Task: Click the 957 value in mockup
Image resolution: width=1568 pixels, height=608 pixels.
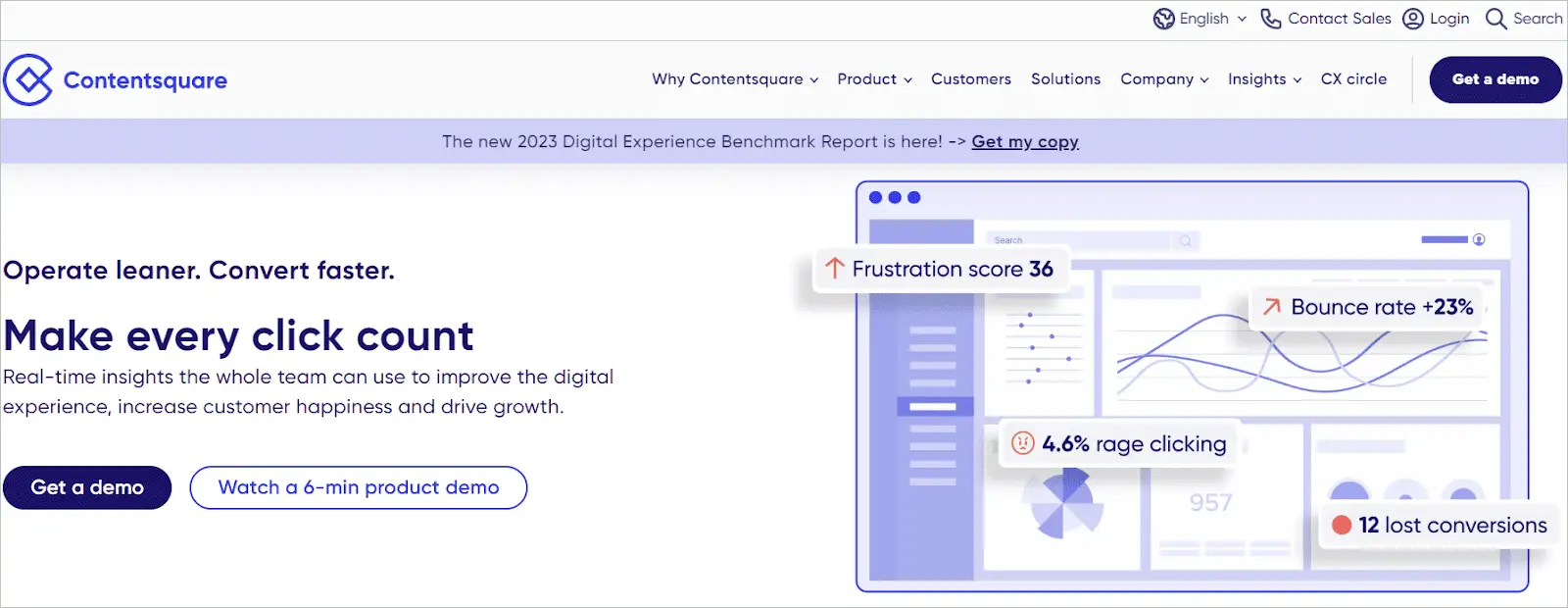Action: pos(1210,503)
